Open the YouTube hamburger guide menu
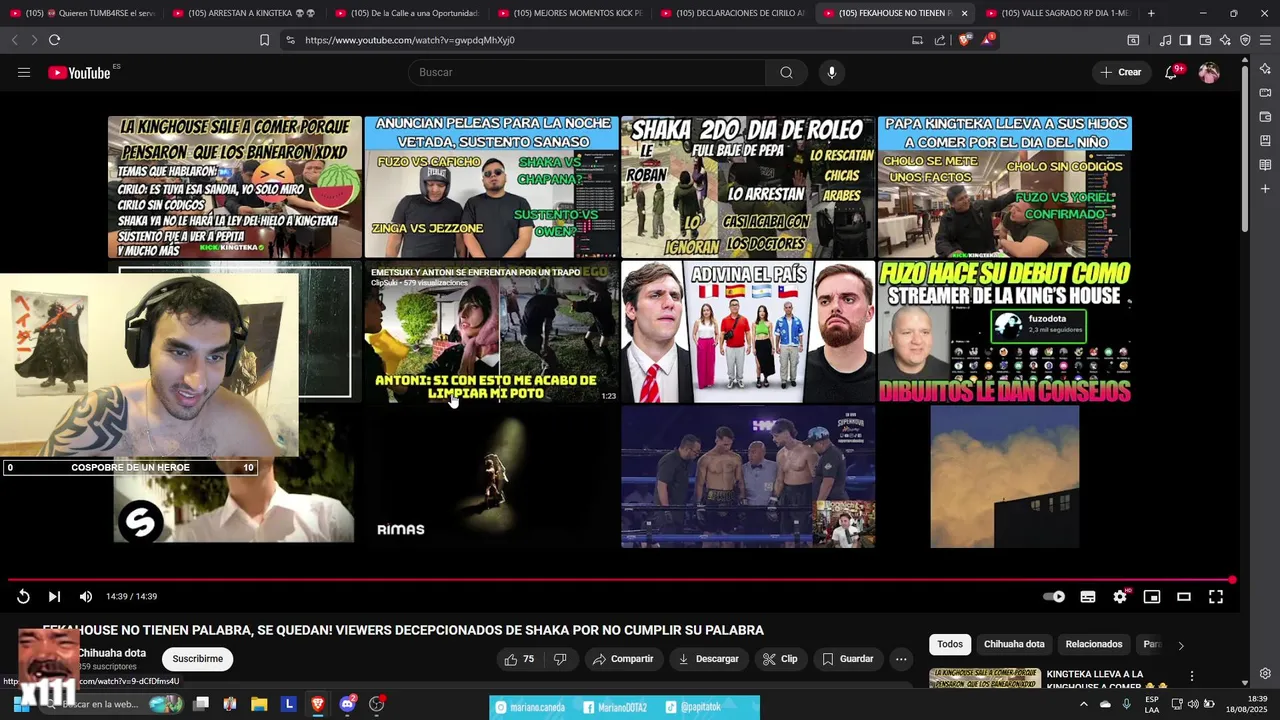 click(24, 72)
